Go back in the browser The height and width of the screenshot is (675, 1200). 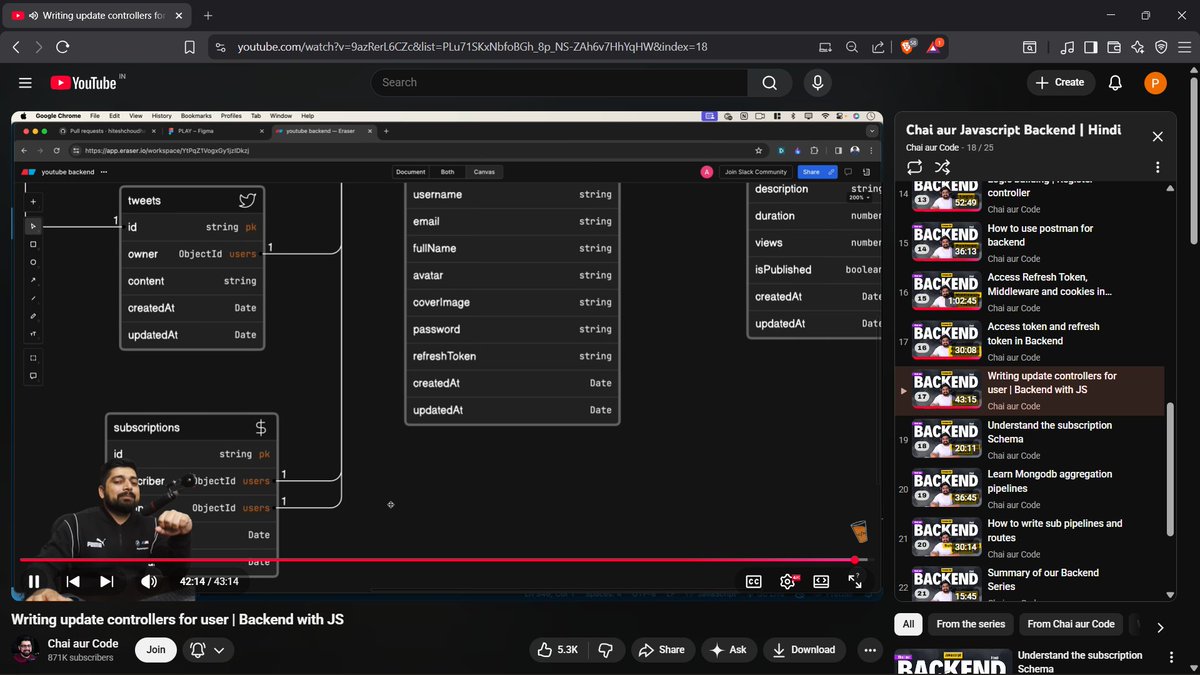[16, 47]
